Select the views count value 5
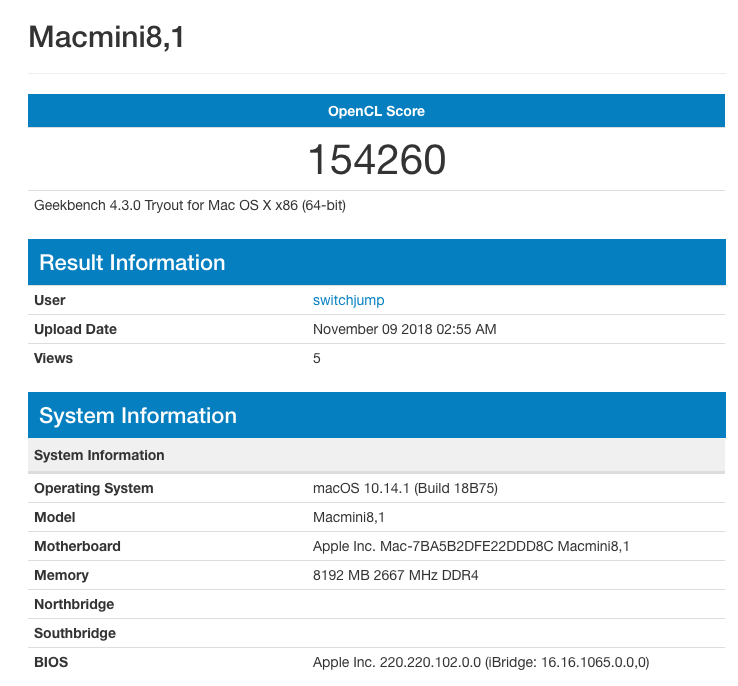The width and height of the screenshot is (738, 686). pyautogui.click(x=317, y=359)
